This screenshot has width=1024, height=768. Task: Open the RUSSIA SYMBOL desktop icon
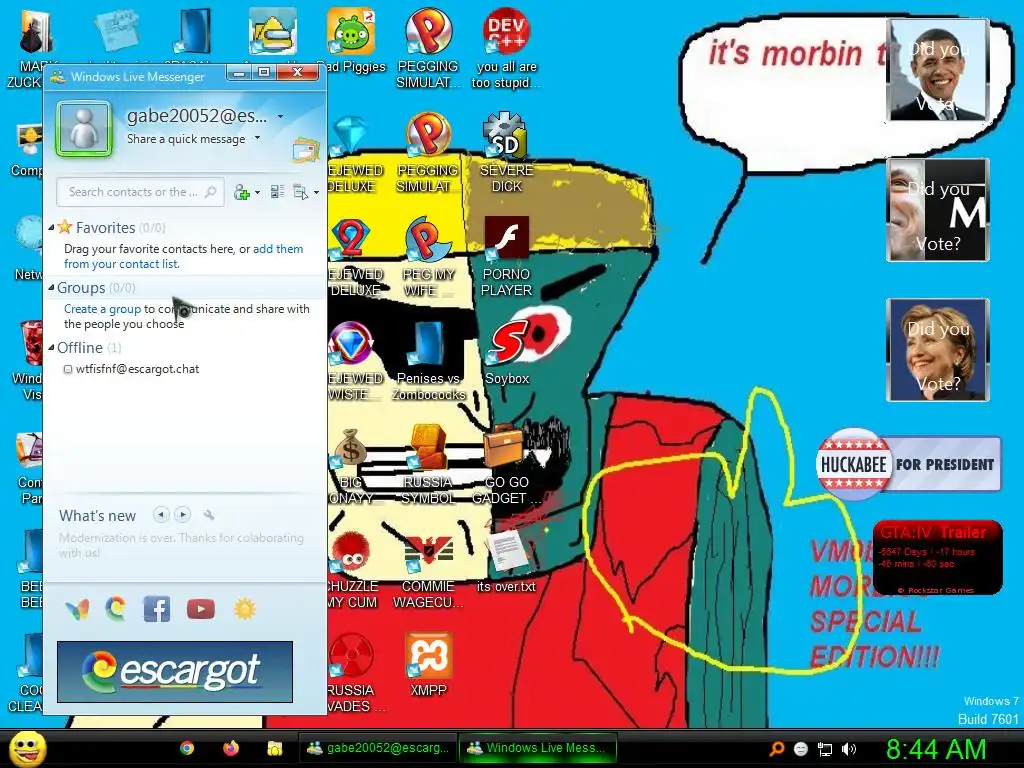pos(428,464)
